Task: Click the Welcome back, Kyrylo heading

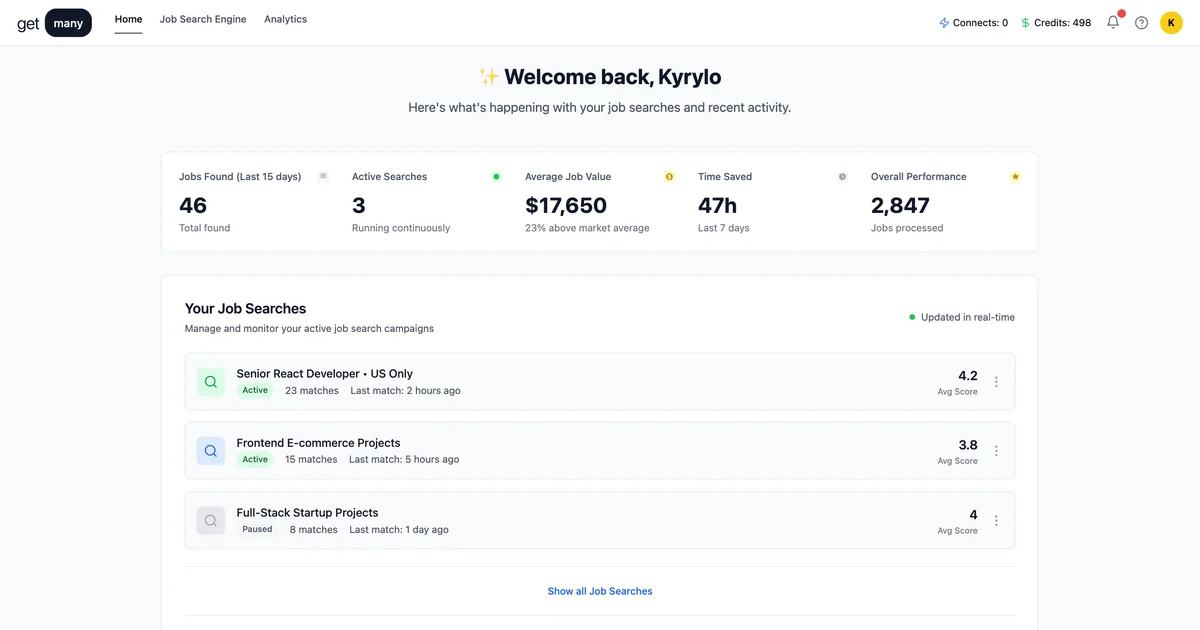Action: tap(600, 77)
